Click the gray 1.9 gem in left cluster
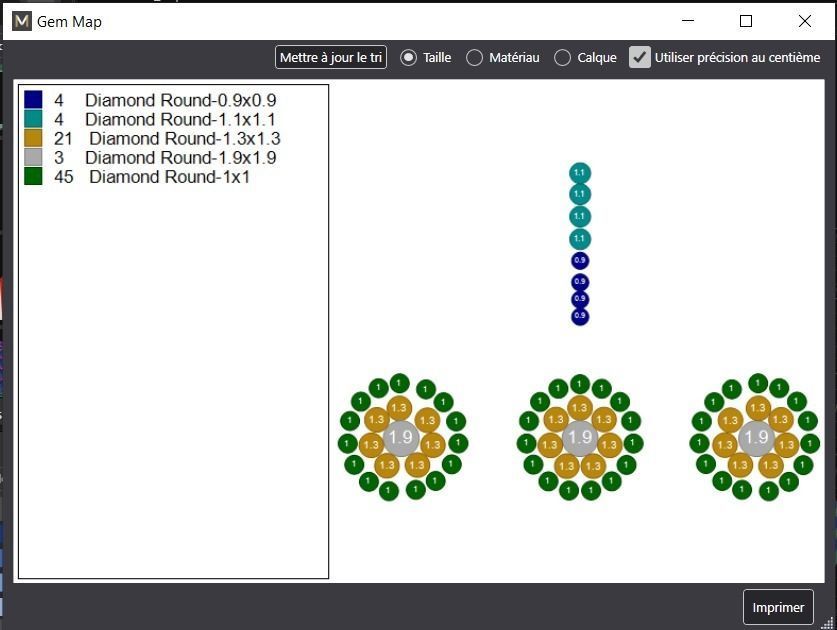Viewport: 837px width, 630px height. pyautogui.click(x=401, y=438)
